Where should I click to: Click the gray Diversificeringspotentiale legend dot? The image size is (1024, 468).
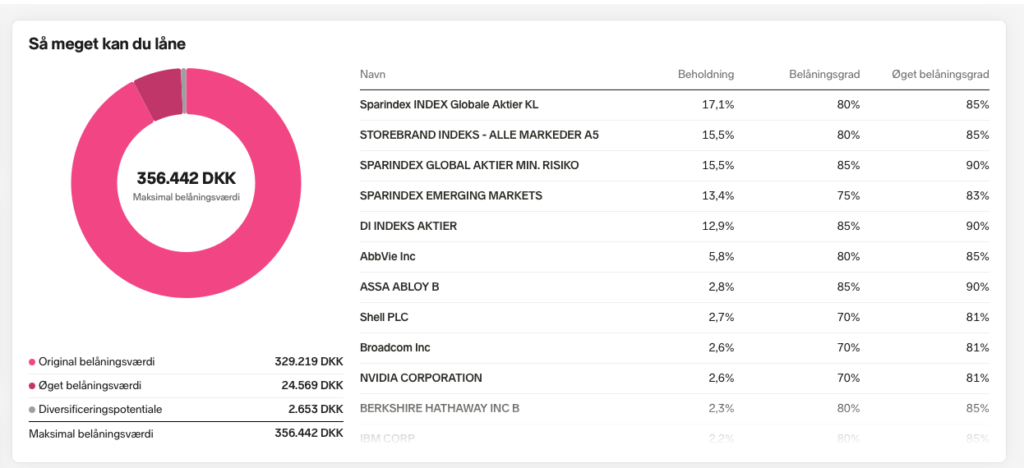[x=32, y=409]
